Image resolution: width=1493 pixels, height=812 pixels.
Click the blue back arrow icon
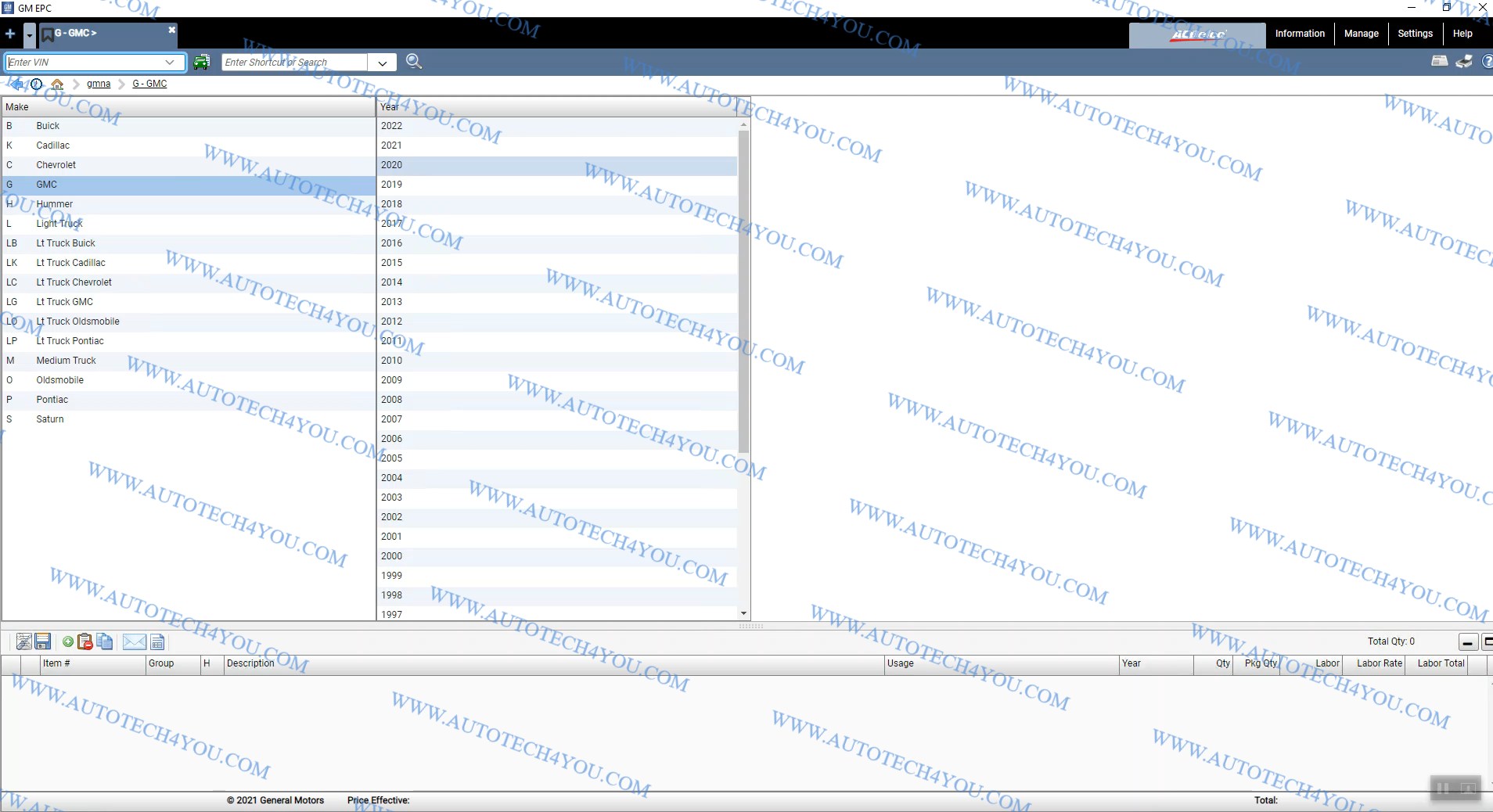(16, 84)
